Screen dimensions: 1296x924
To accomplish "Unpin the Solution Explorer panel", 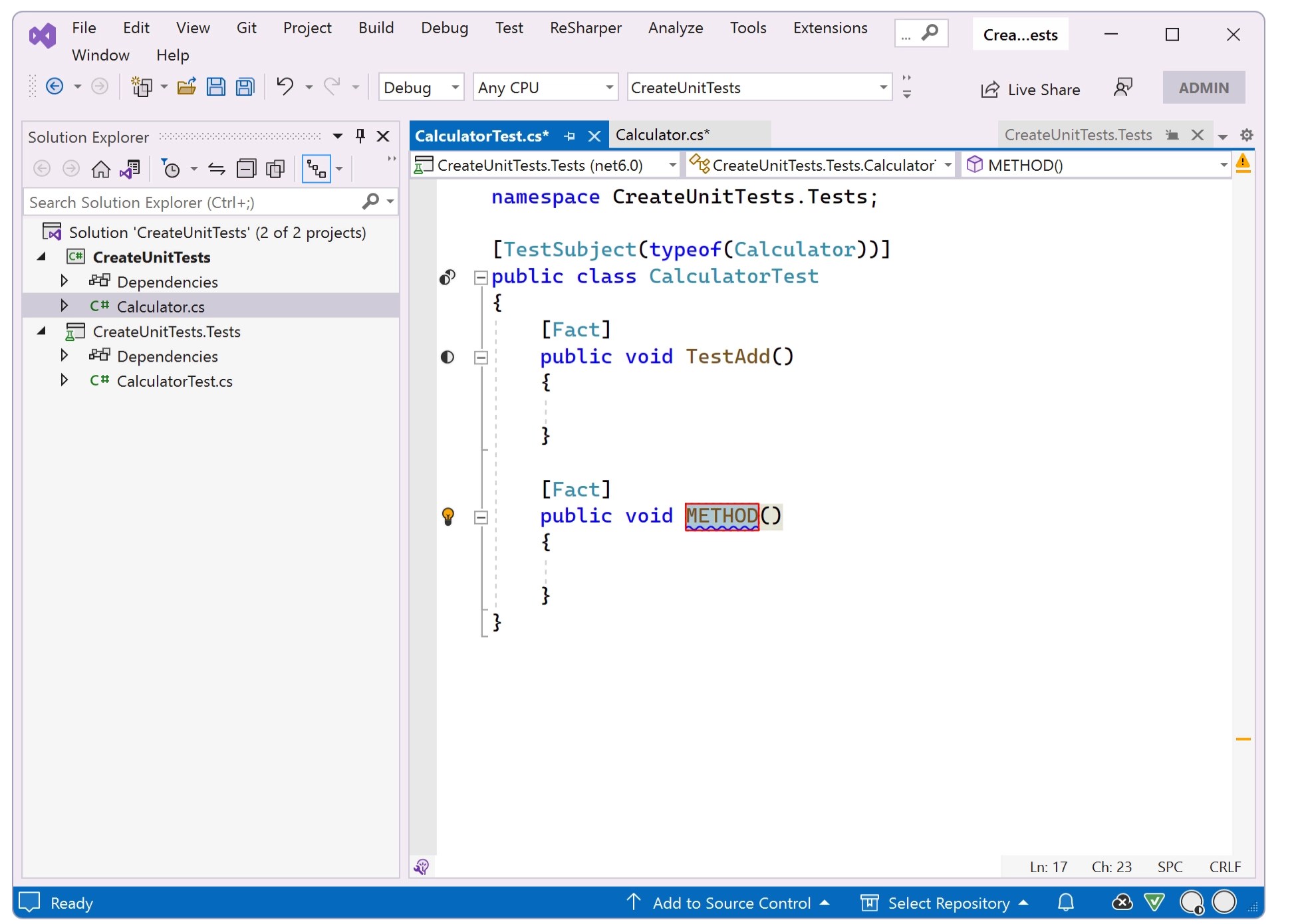I will point(360,136).
